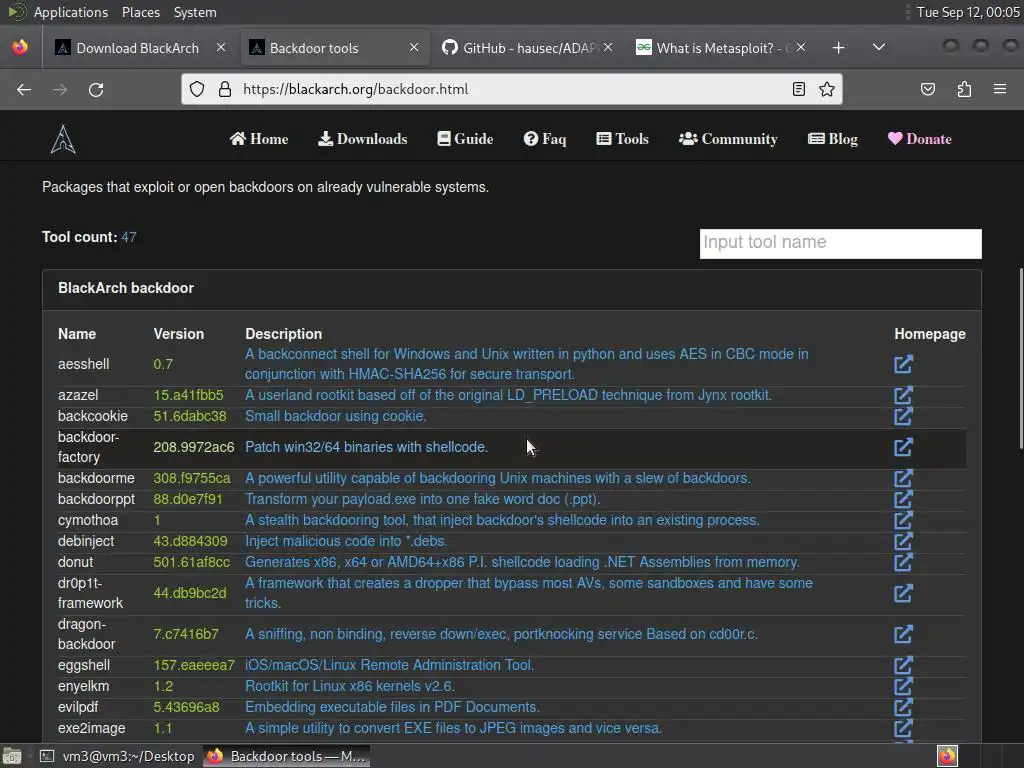Click the page vertical scrollbar
The image size is (1024, 768).
1020,358
